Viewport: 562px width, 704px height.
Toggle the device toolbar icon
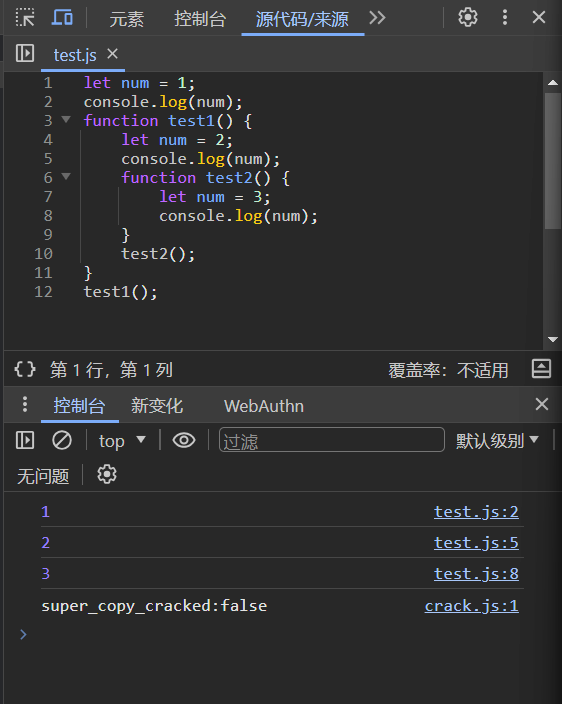click(62, 18)
